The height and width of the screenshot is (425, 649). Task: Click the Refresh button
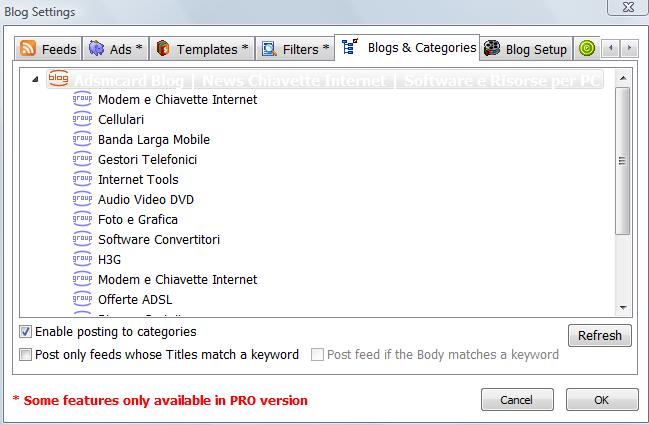(x=600, y=335)
